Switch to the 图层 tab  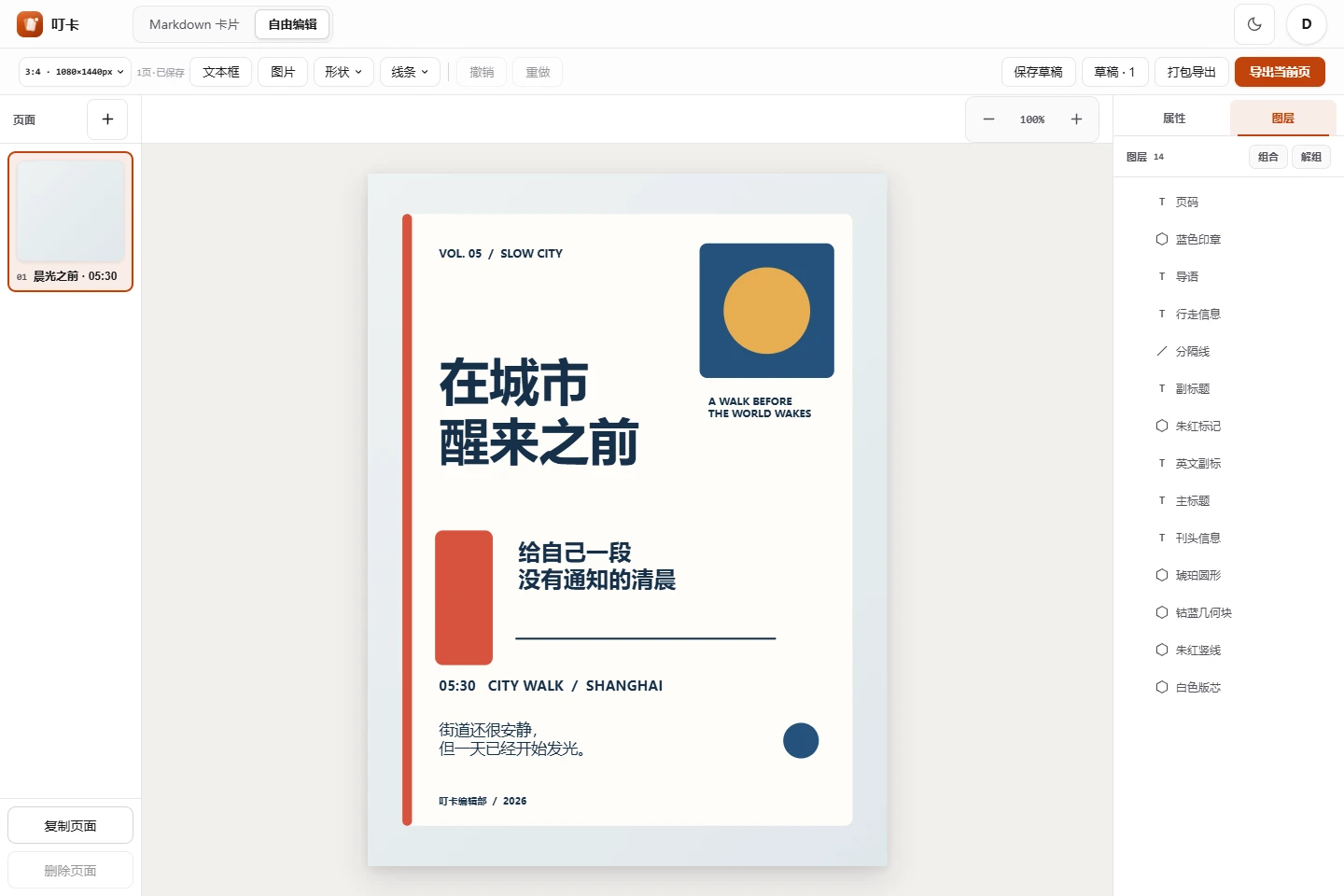click(x=1283, y=119)
